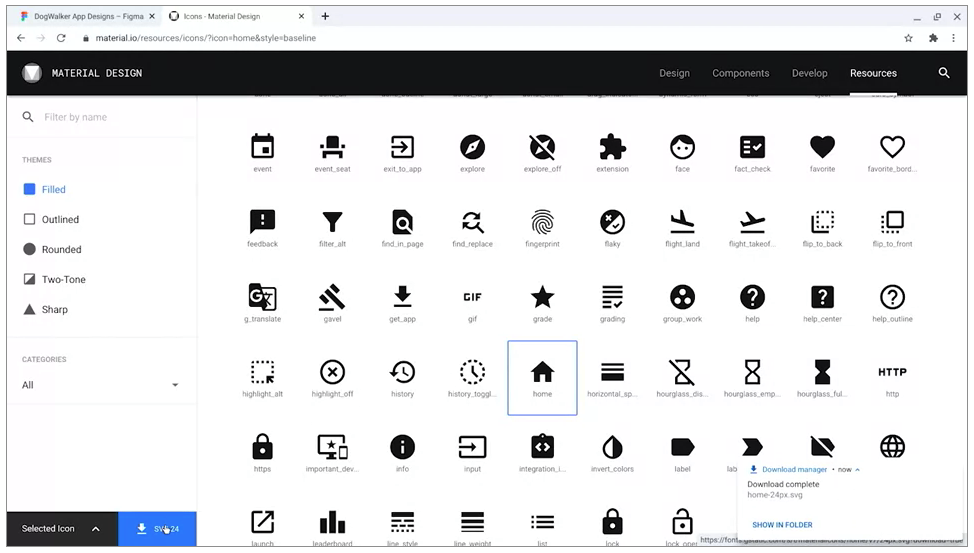
Task: Pick the fingerprint icon
Action: [x=542, y=222]
